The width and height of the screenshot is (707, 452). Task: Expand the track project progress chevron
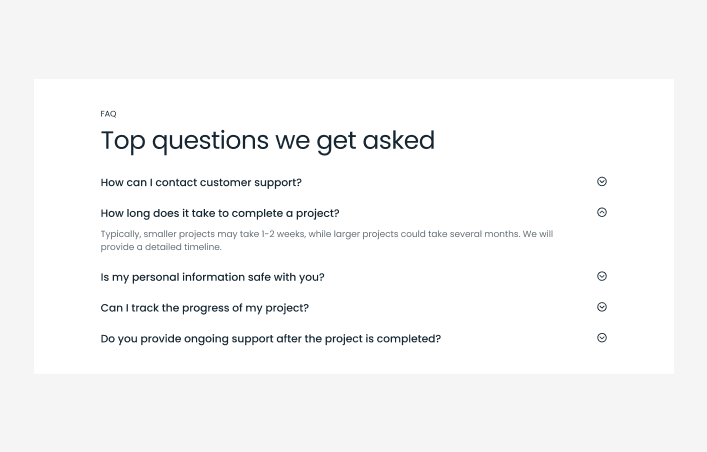tap(602, 307)
